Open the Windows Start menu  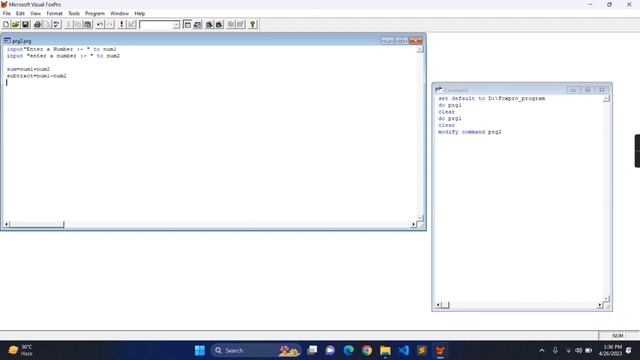pos(200,350)
